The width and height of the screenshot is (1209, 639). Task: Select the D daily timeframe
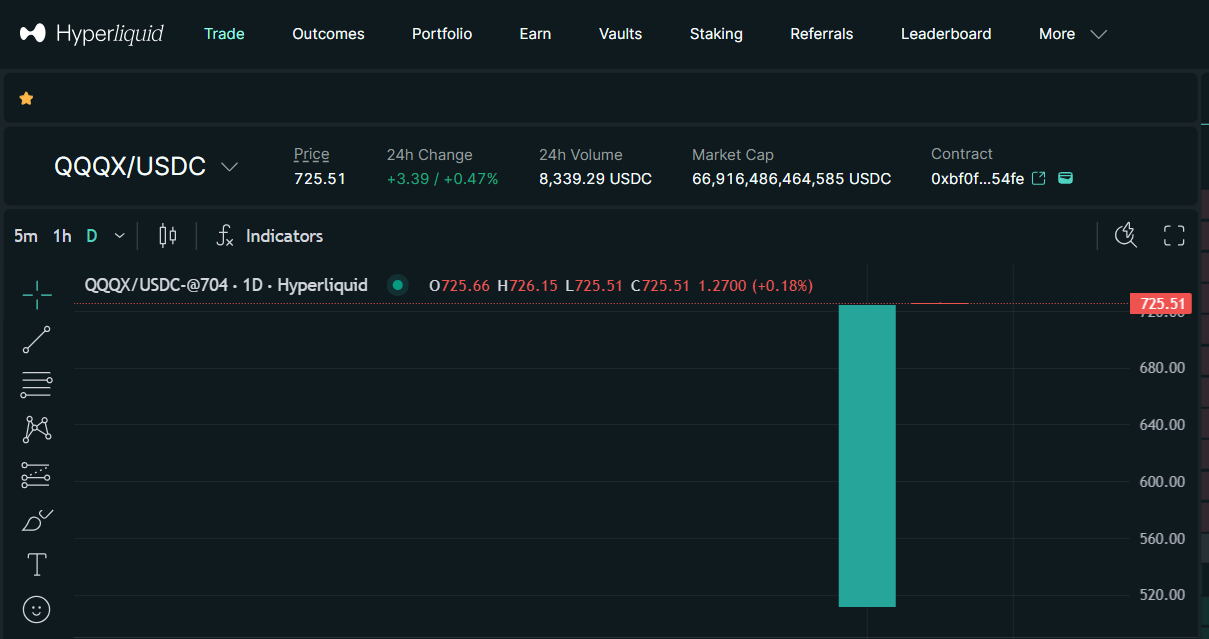(92, 236)
